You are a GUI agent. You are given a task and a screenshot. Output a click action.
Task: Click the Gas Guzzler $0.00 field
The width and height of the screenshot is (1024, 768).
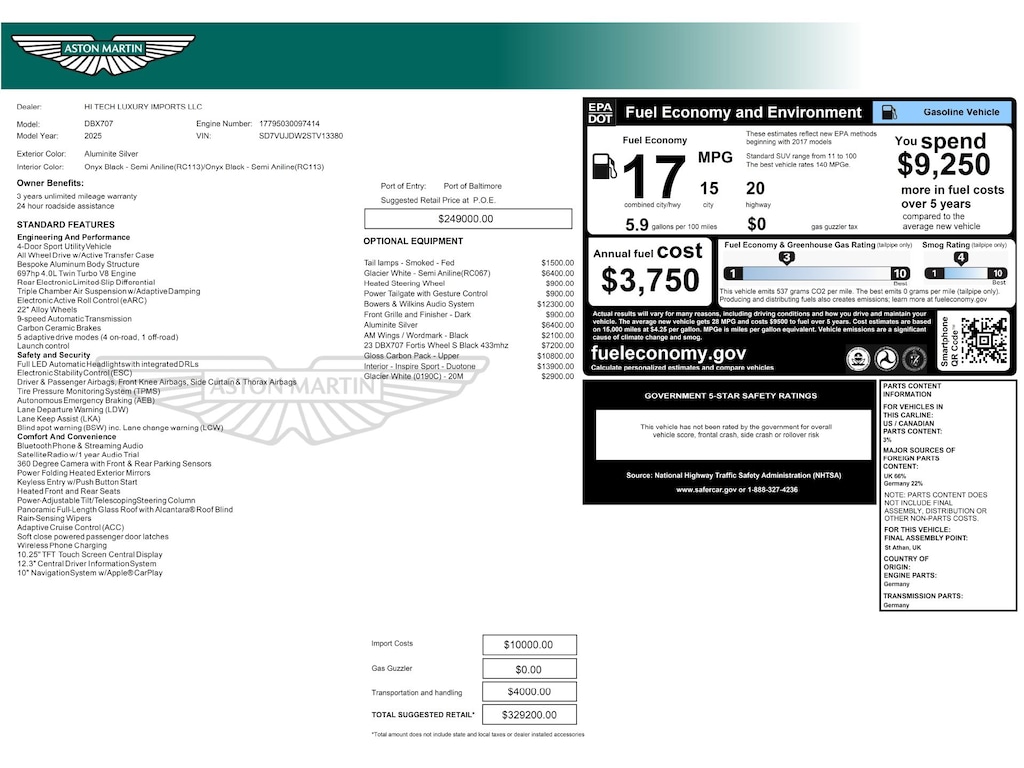click(528, 669)
